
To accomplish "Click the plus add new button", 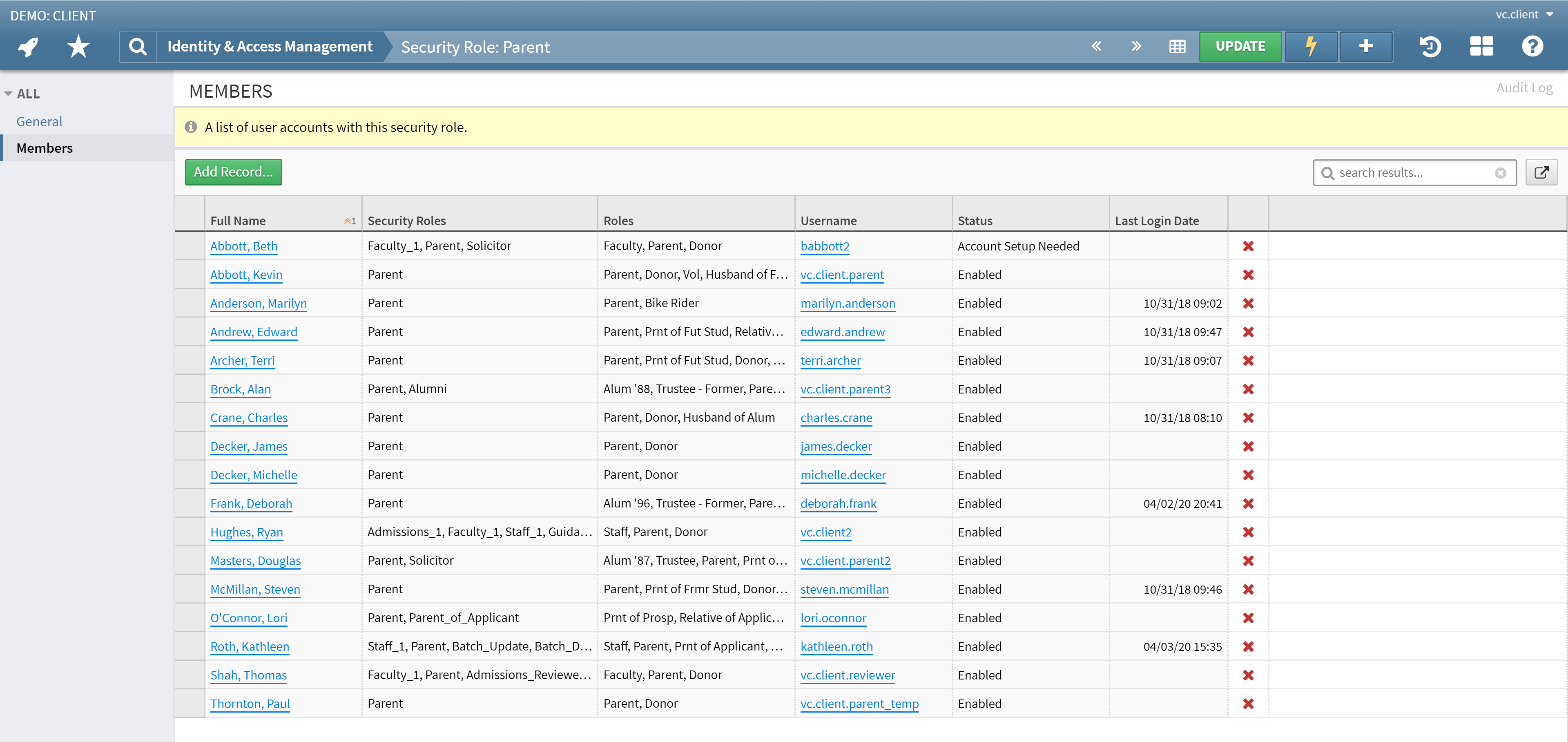I will (x=1366, y=46).
